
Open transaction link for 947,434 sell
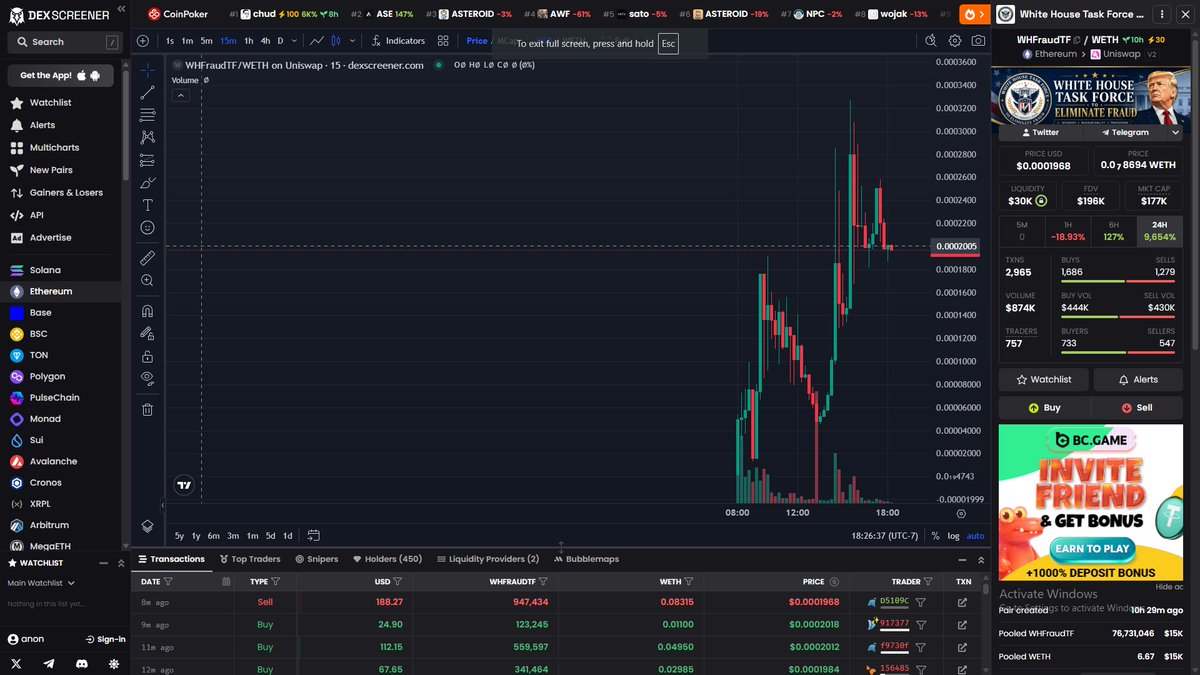(962, 602)
